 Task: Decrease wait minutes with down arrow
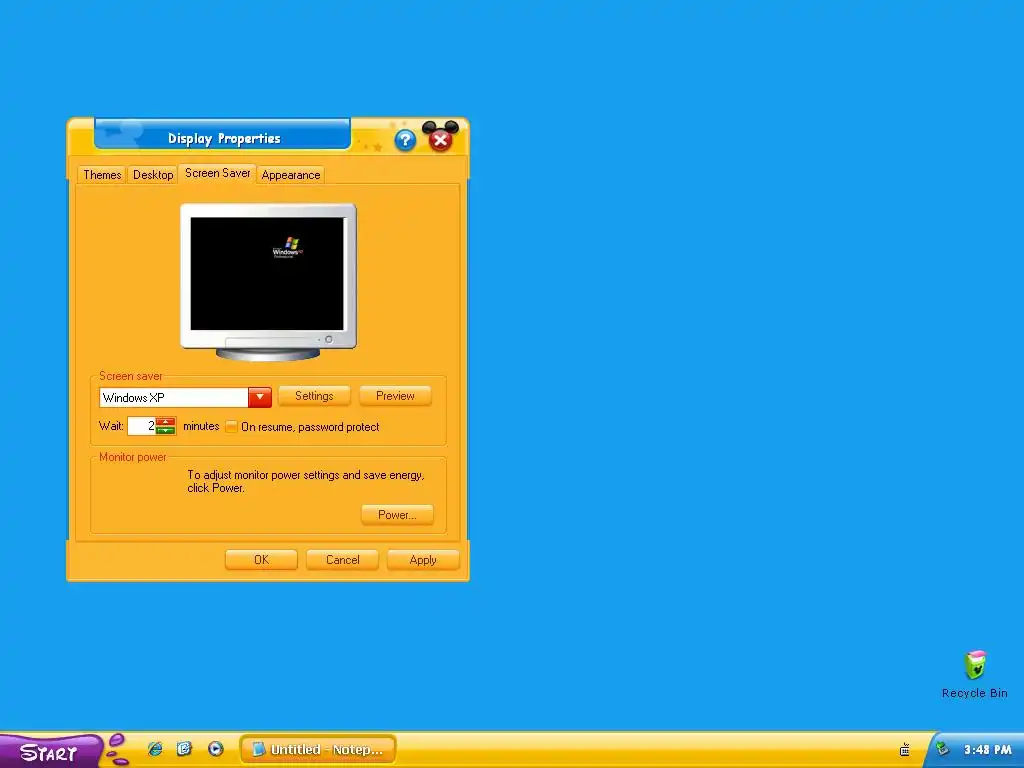(166, 430)
